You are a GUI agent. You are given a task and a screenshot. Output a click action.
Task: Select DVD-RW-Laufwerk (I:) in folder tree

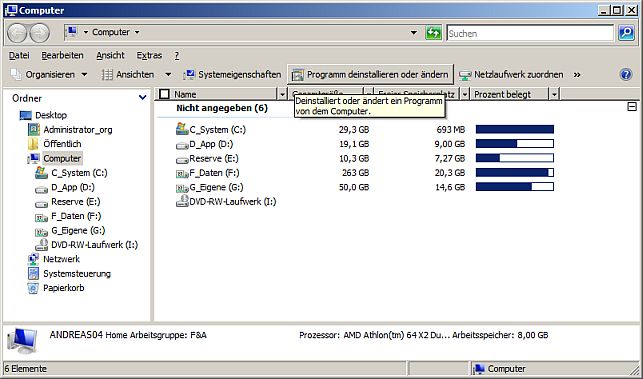point(94,245)
